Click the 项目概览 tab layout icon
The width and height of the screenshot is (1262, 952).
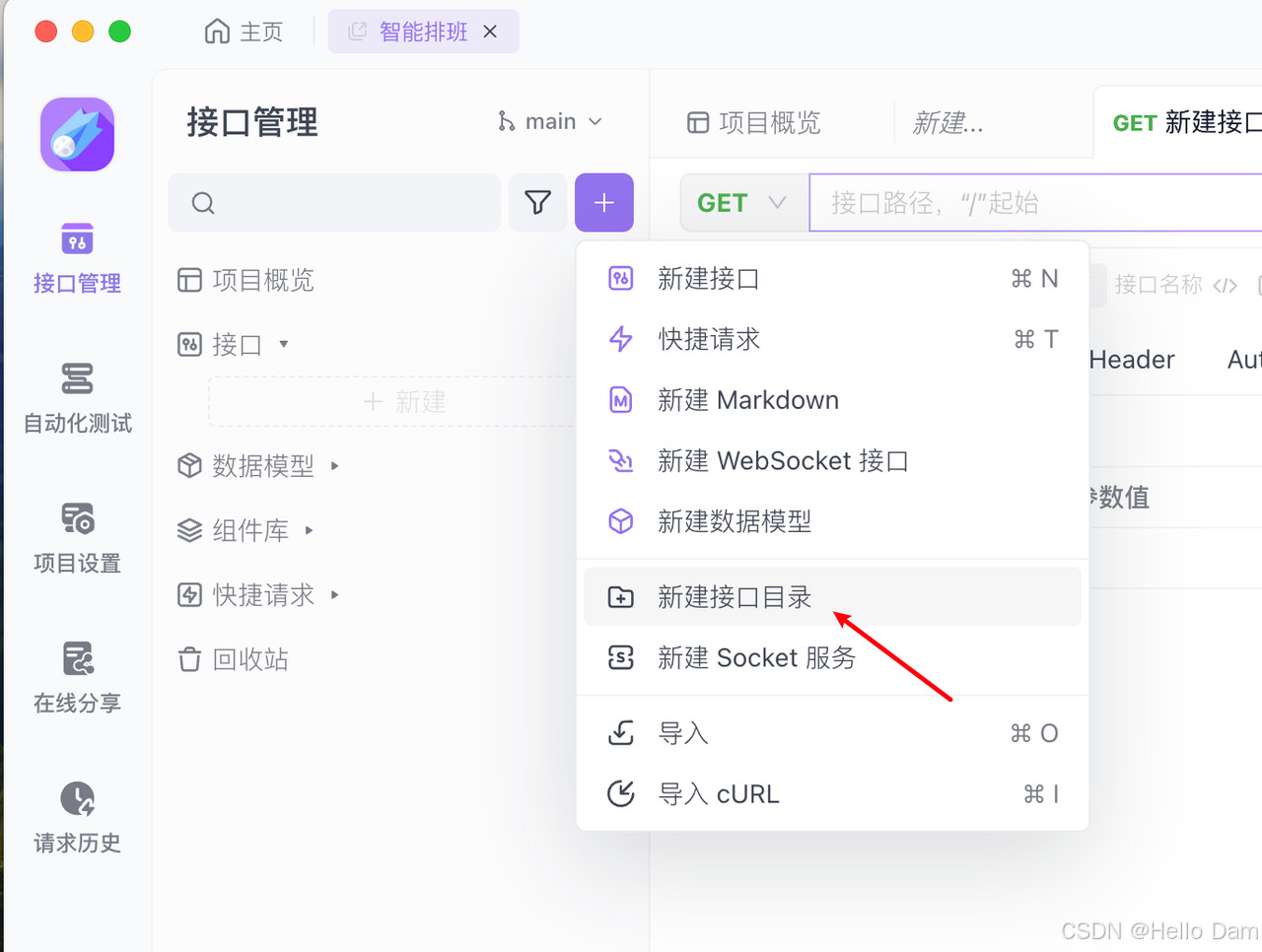(x=697, y=123)
